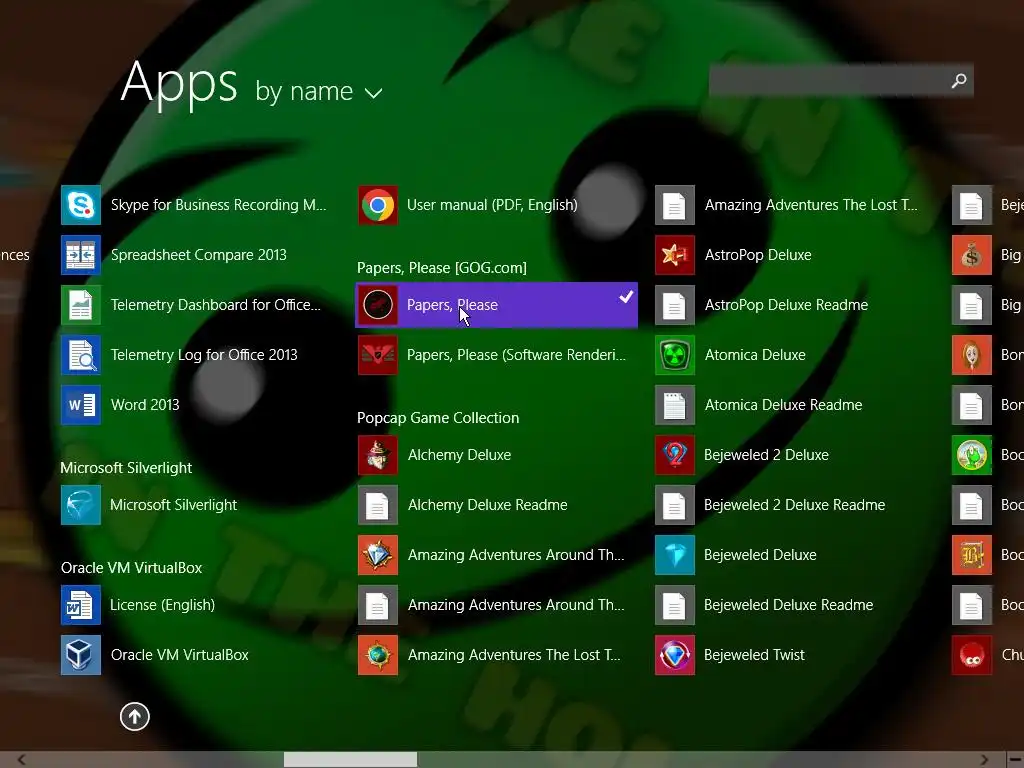This screenshot has width=1024, height=768.
Task: Click the Papers, Please app icon
Action: pos(377,305)
